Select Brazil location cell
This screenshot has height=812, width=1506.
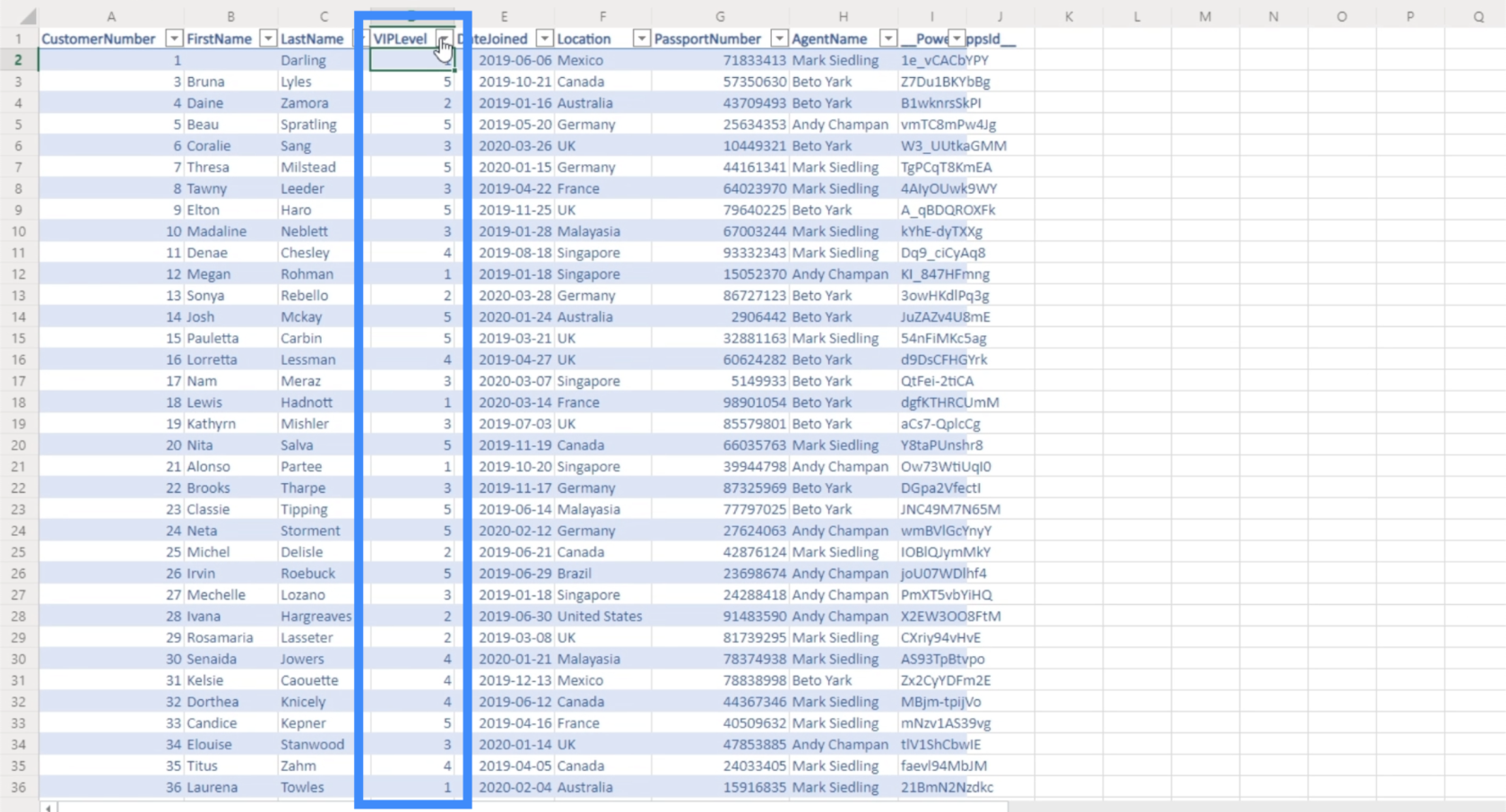(602, 574)
